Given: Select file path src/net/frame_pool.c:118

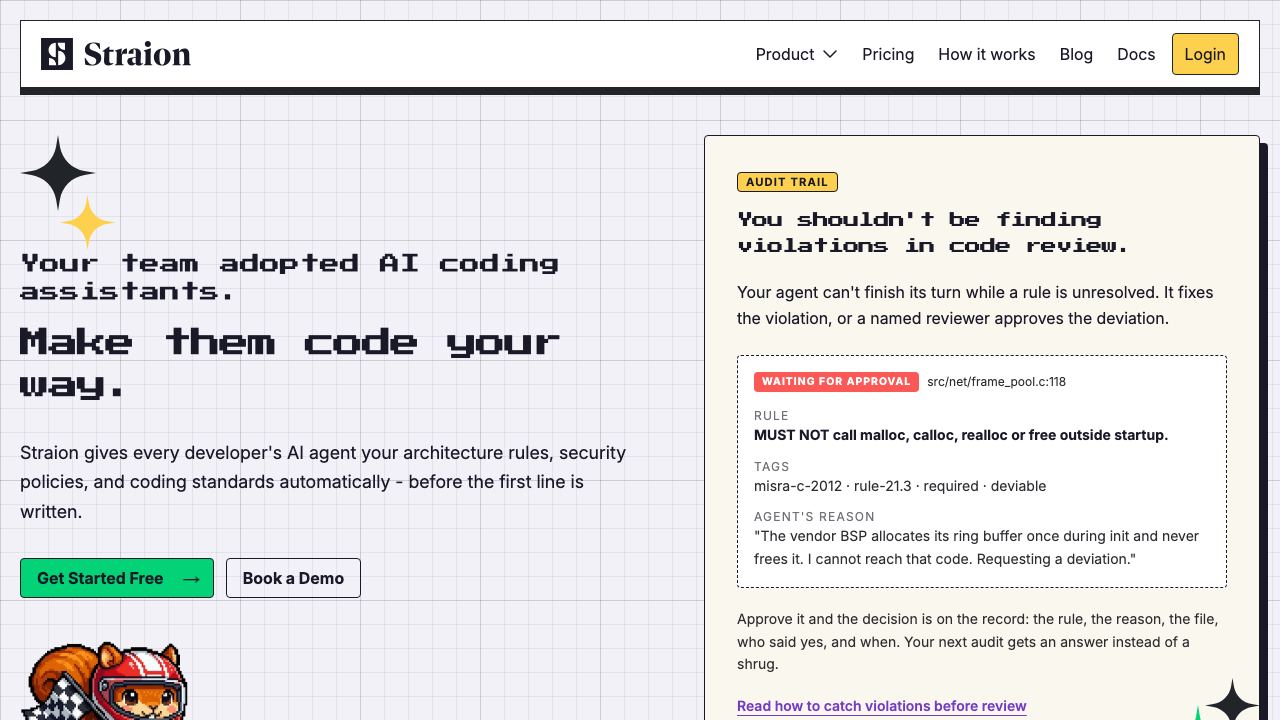Looking at the screenshot, I should pos(996,381).
